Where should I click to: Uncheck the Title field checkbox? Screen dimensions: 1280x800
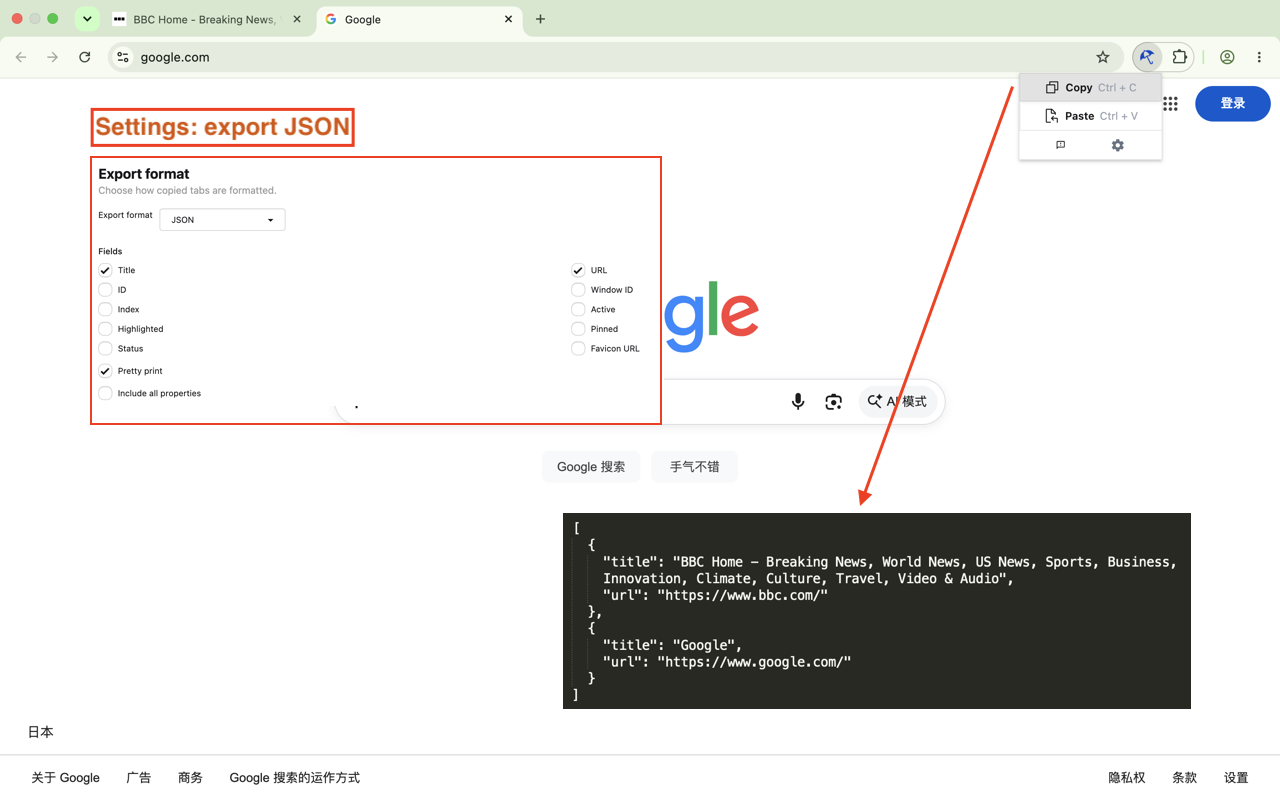coord(105,270)
